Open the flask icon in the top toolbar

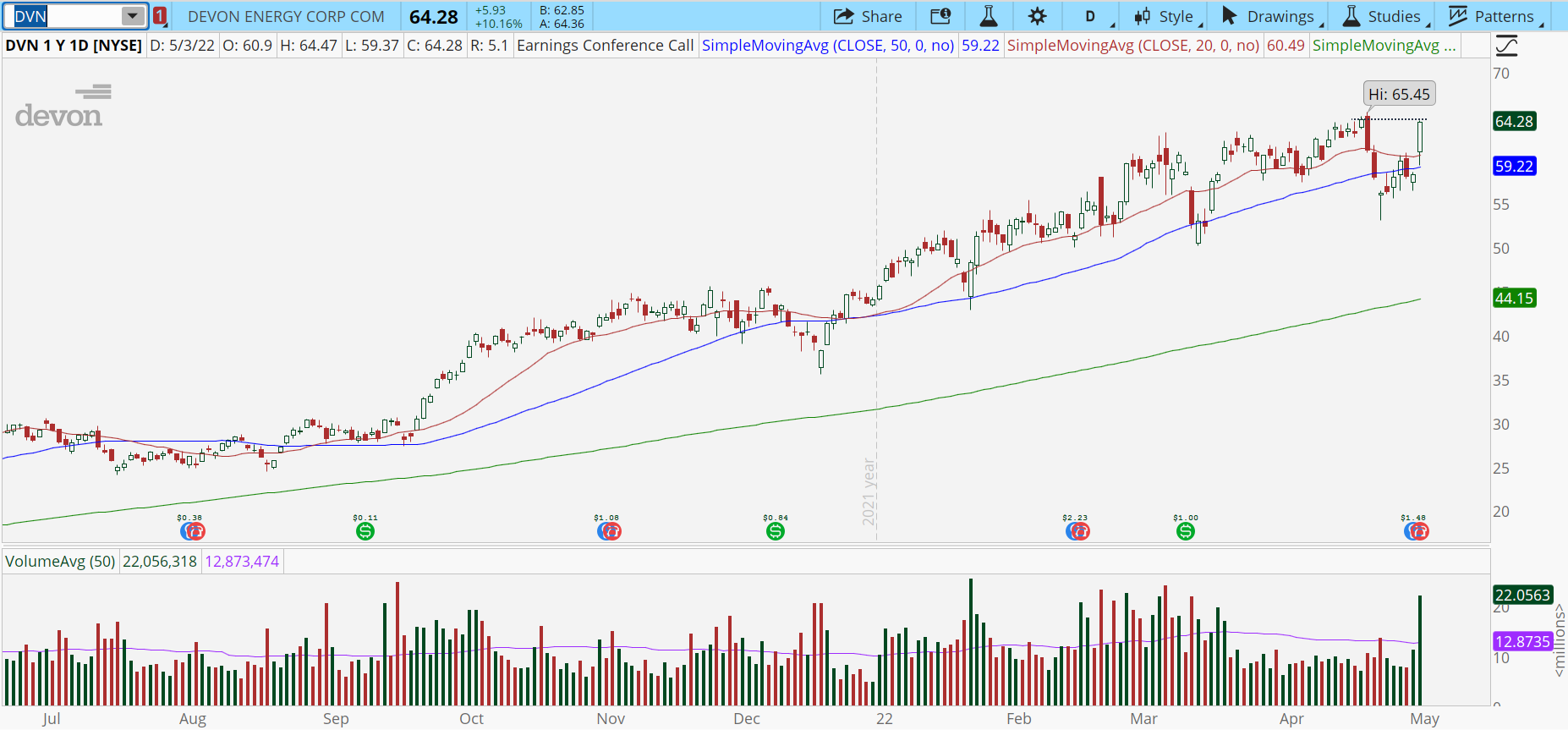coord(988,16)
